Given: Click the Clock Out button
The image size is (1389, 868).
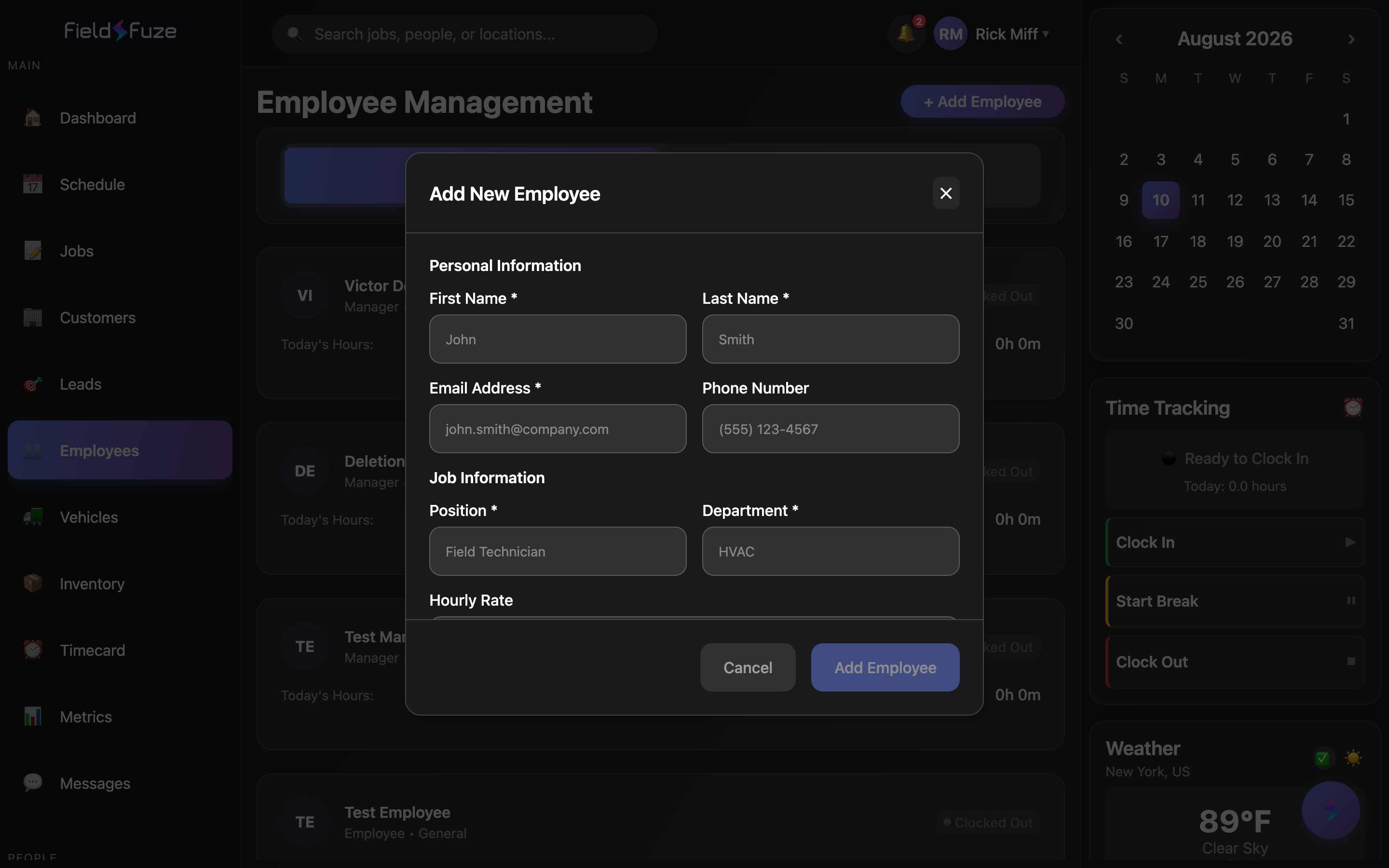Looking at the screenshot, I should (x=1235, y=661).
